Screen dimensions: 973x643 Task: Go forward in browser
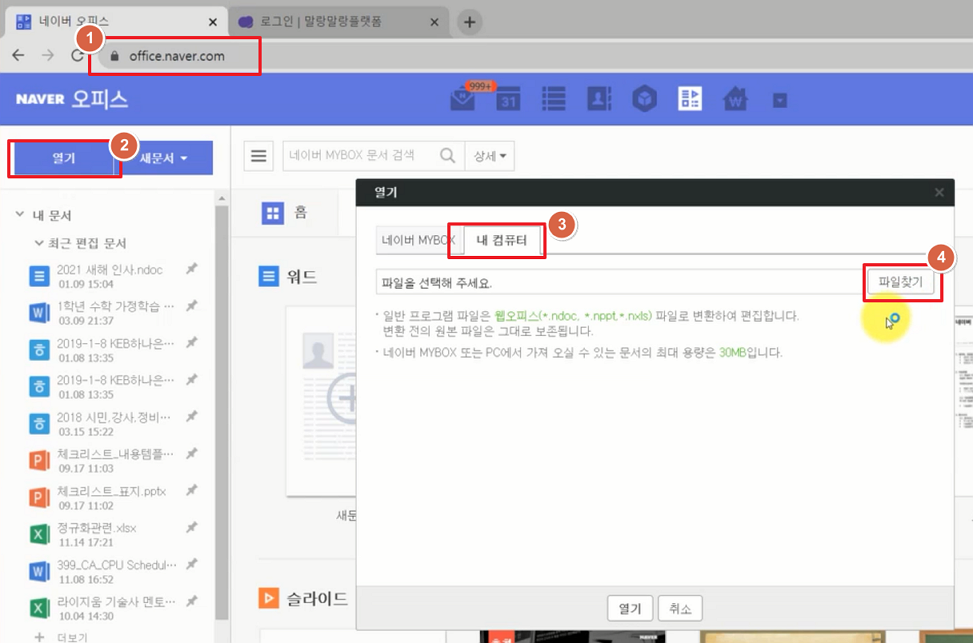click(x=48, y=55)
